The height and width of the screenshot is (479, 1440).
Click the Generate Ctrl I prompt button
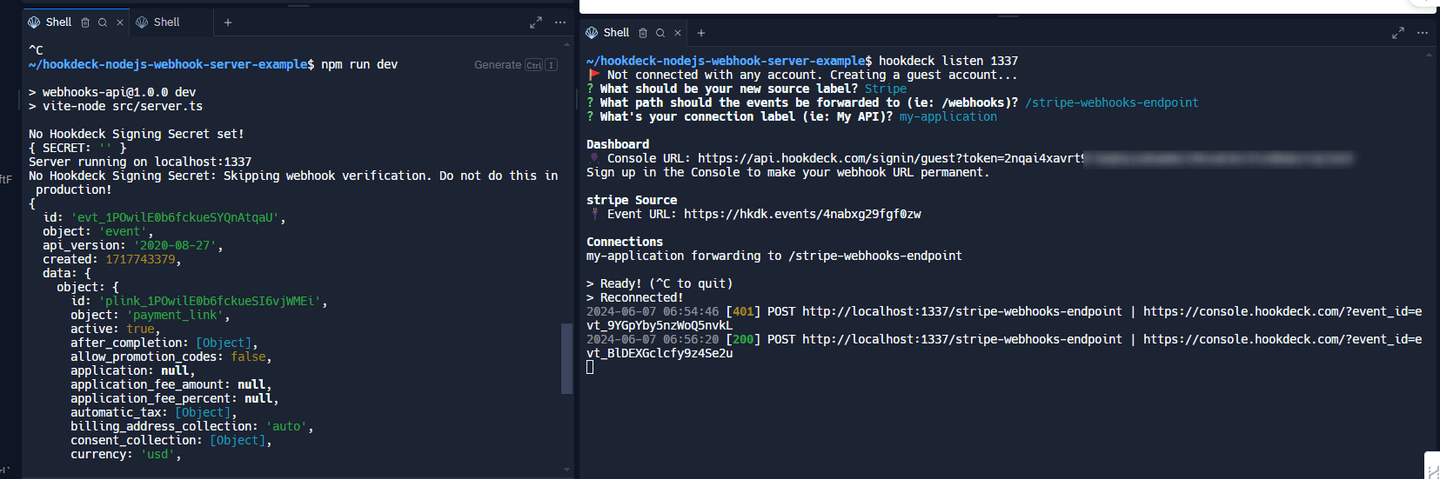pos(516,65)
